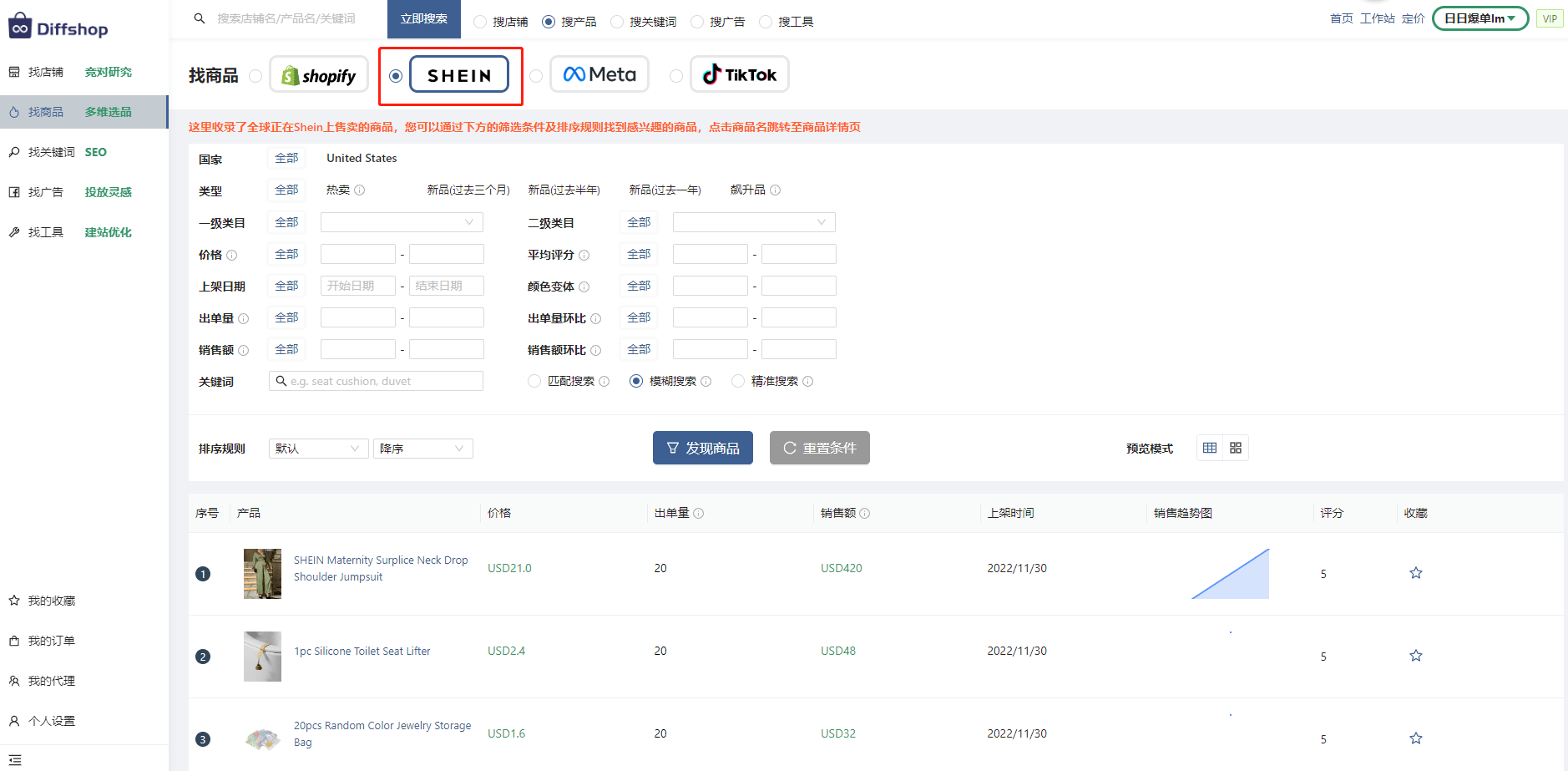1568x771 pixels.
Task: Click the 找商品 flame icon in sidebar
Action: (14, 112)
